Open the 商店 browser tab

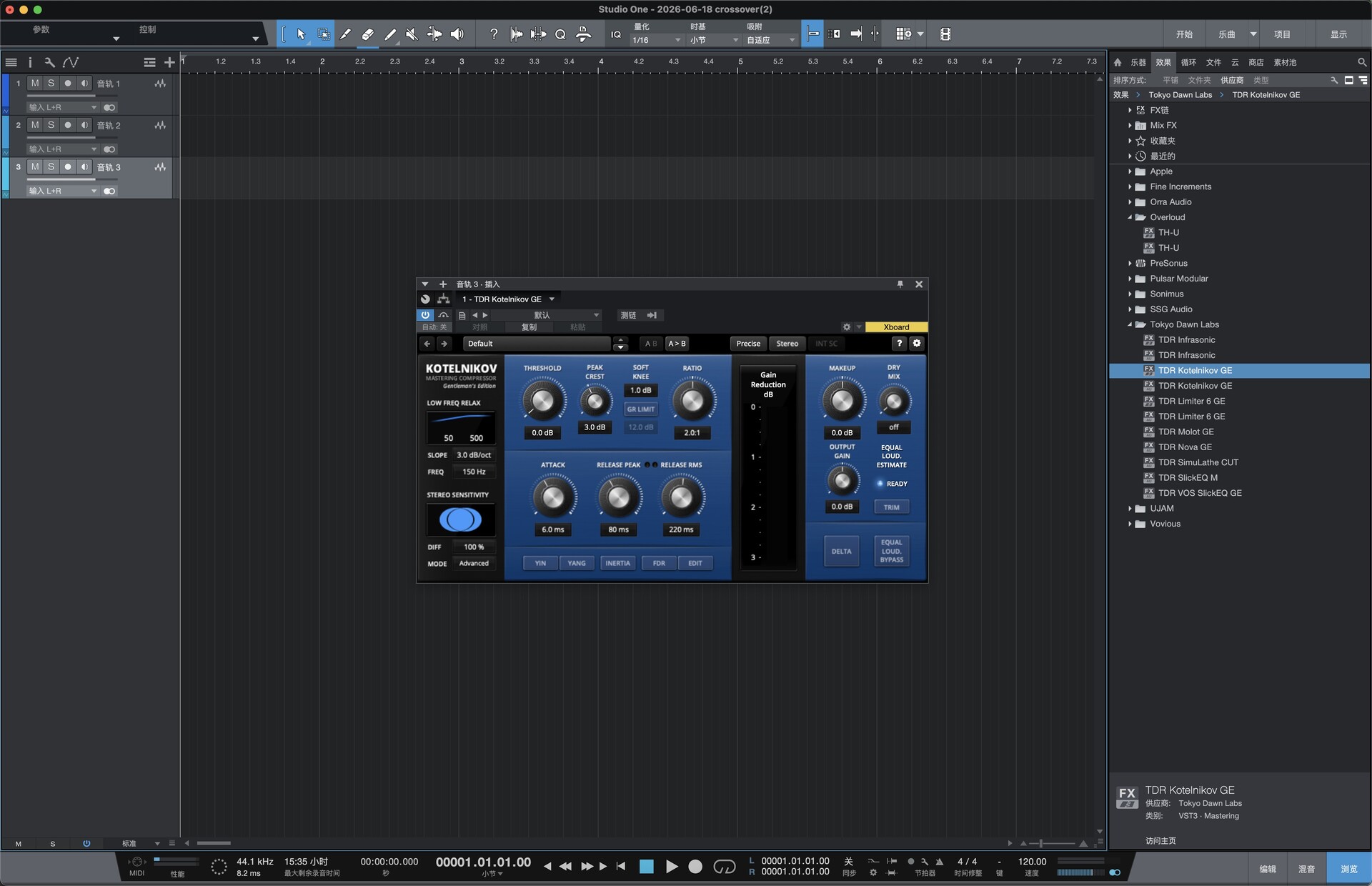[x=1256, y=63]
